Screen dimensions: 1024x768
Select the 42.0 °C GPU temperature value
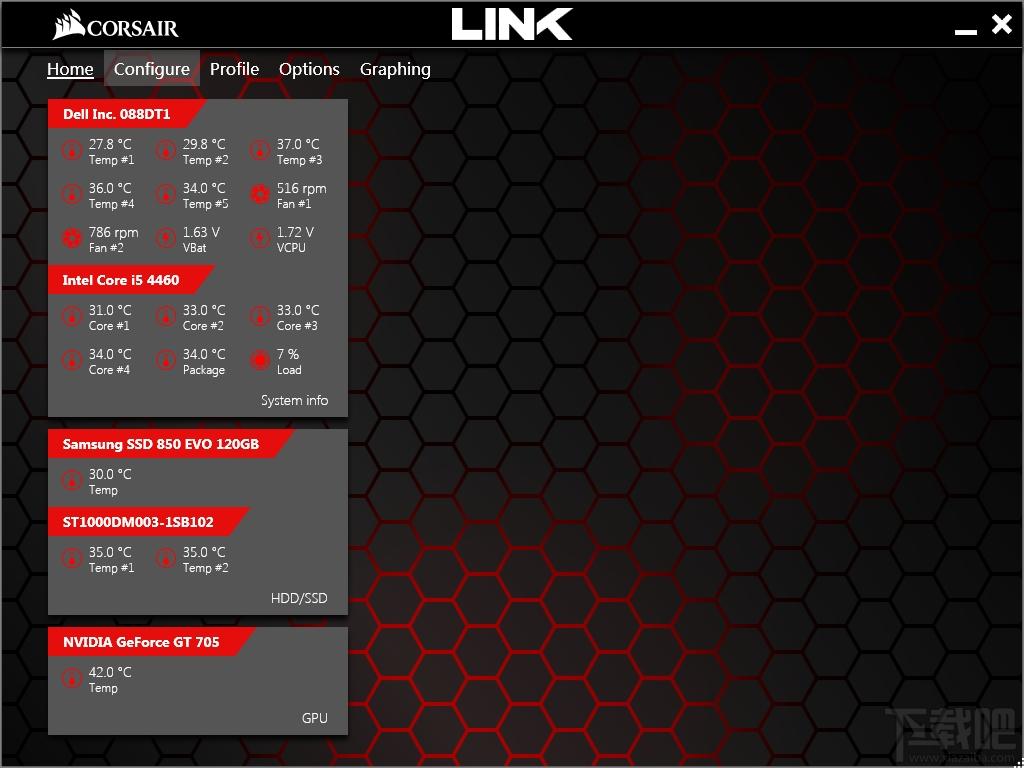pos(110,672)
